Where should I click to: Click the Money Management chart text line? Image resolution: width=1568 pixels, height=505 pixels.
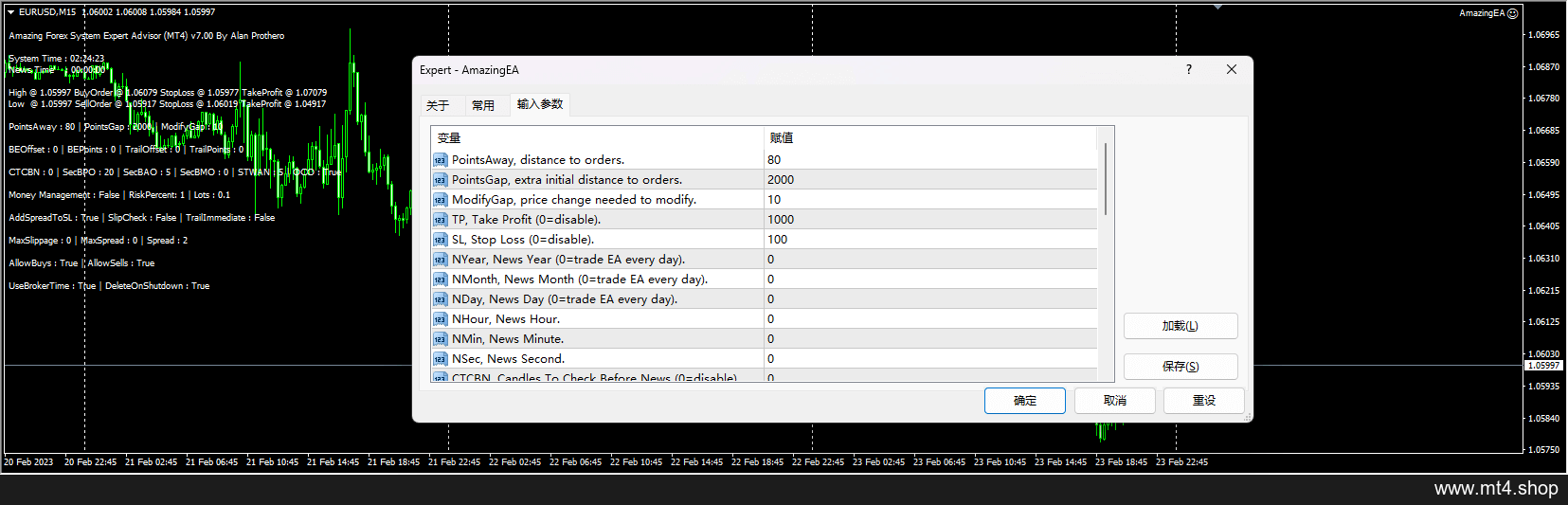pyautogui.click(x=119, y=195)
